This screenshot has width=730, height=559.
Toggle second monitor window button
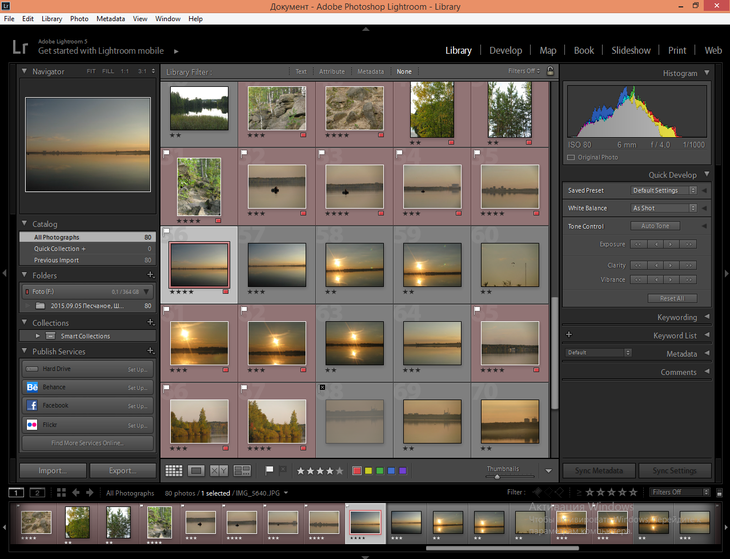click(37, 493)
